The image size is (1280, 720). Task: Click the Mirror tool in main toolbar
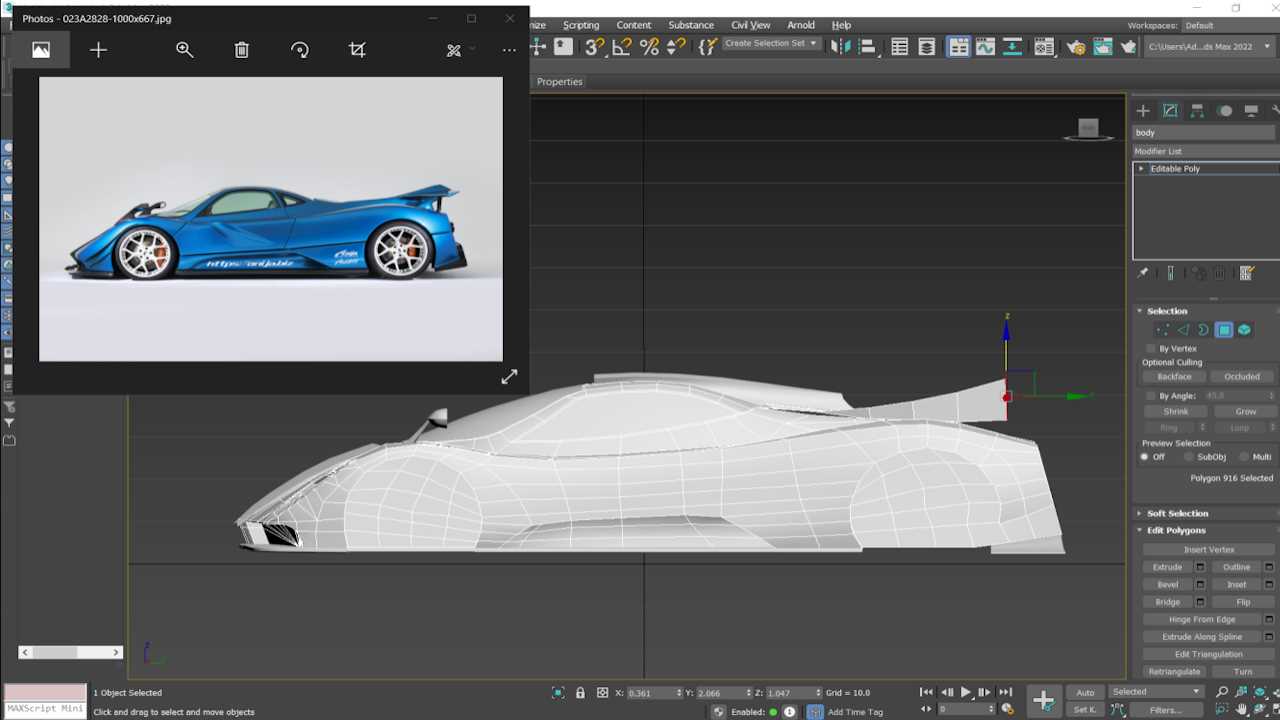click(x=840, y=47)
